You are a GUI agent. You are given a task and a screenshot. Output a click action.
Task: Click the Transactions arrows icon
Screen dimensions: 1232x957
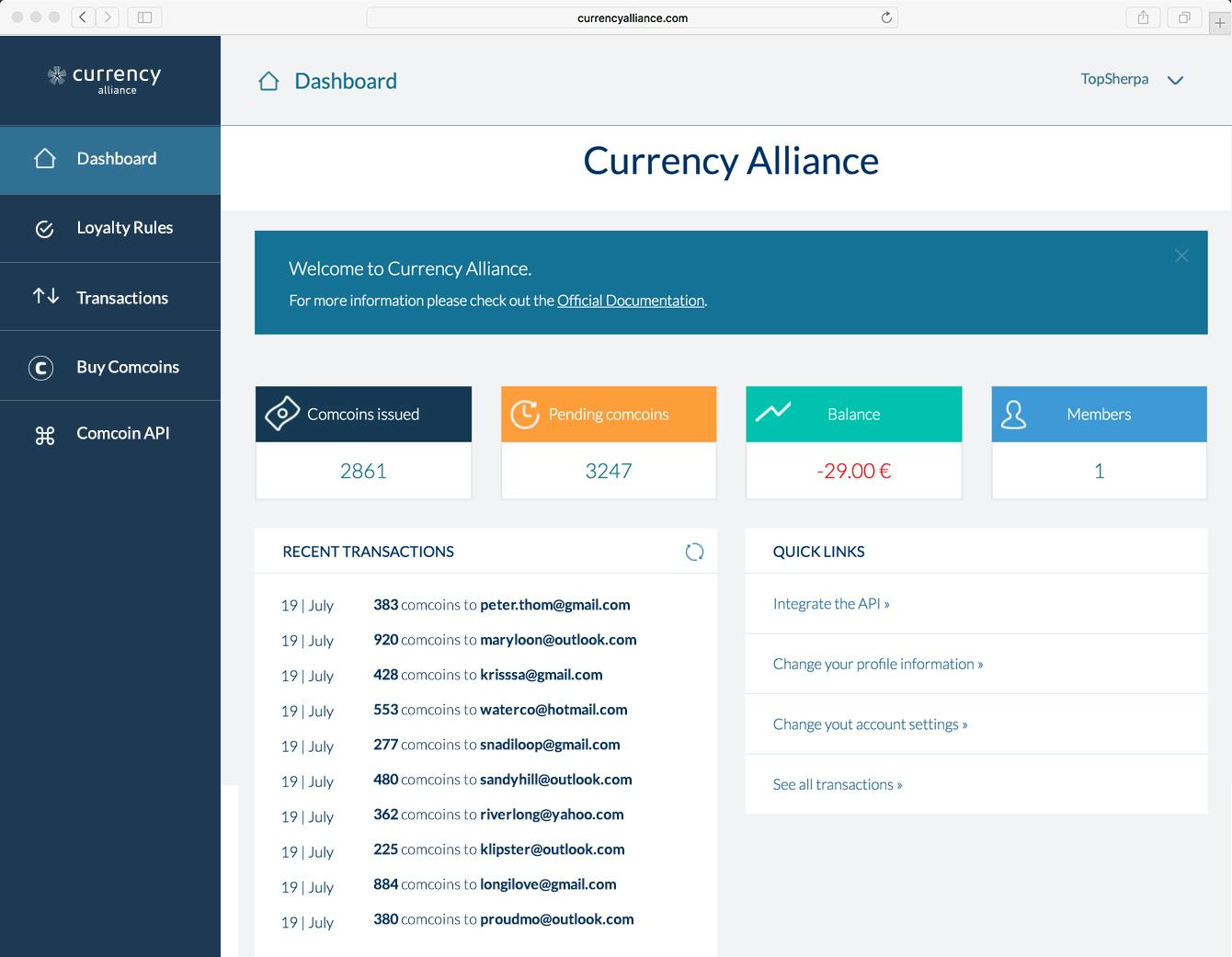click(x=45, y=296)
